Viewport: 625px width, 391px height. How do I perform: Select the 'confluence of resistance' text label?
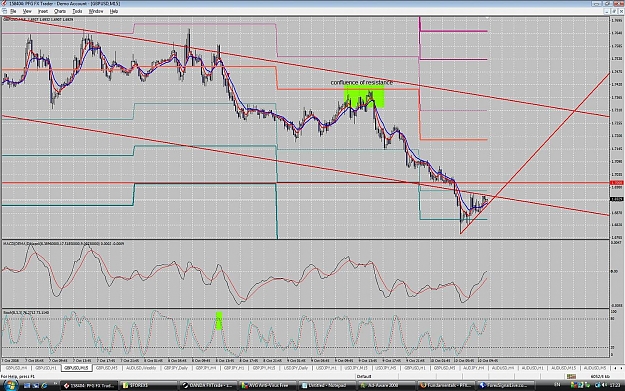tap(361, 83)
